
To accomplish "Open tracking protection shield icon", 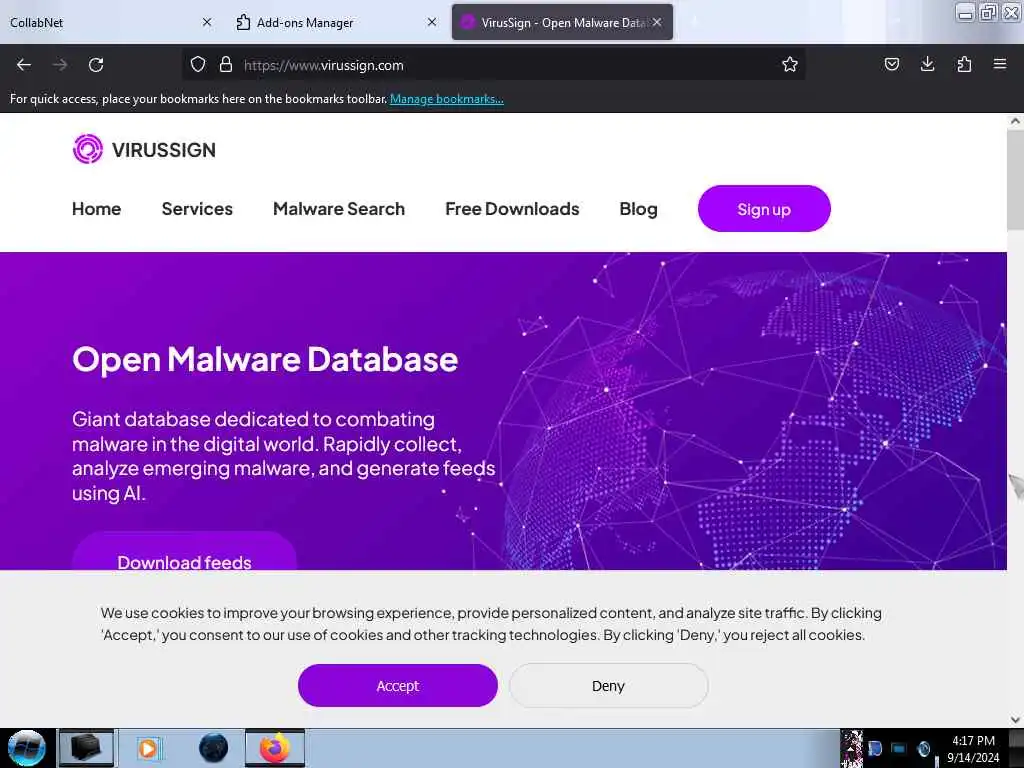I will pyautogui.click(x=198, y=64).
